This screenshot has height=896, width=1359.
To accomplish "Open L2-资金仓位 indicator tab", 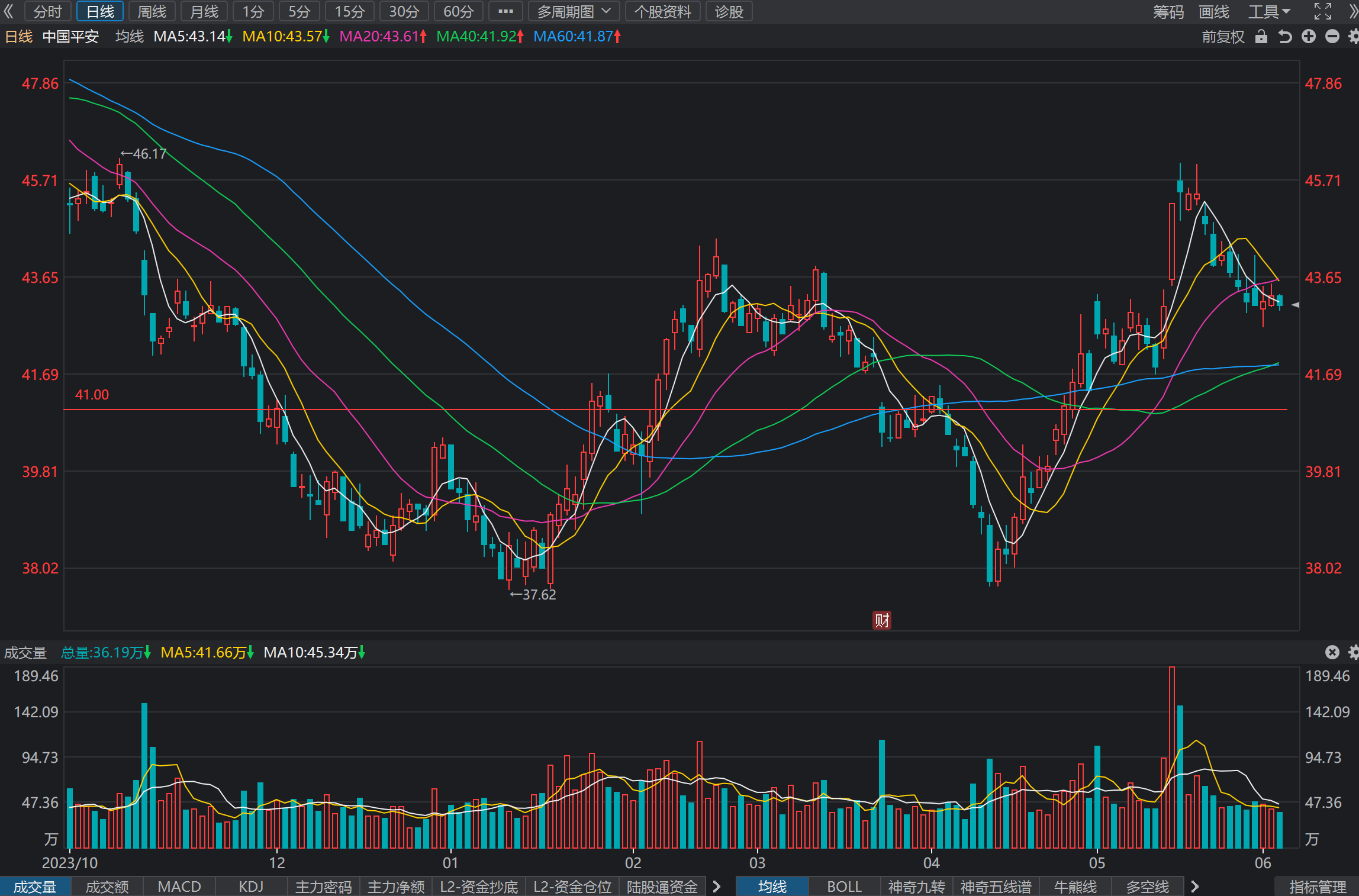I will (572, 887).
